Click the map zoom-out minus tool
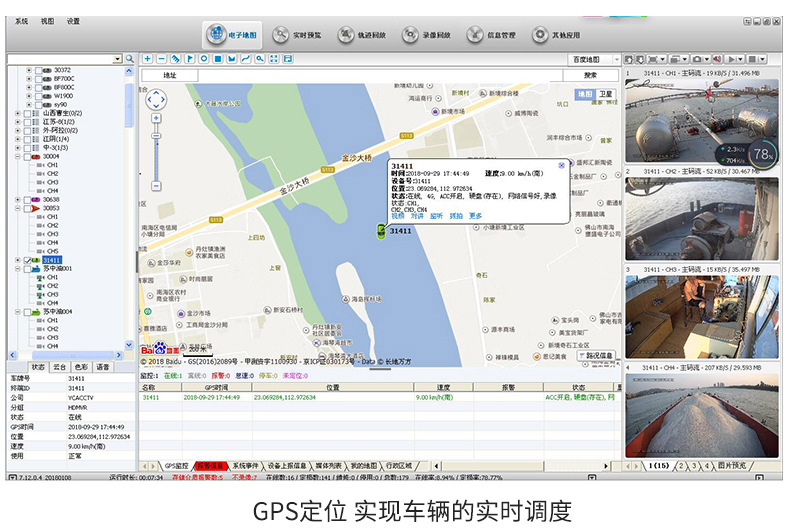790x528 pixels. tap(161, 59)
